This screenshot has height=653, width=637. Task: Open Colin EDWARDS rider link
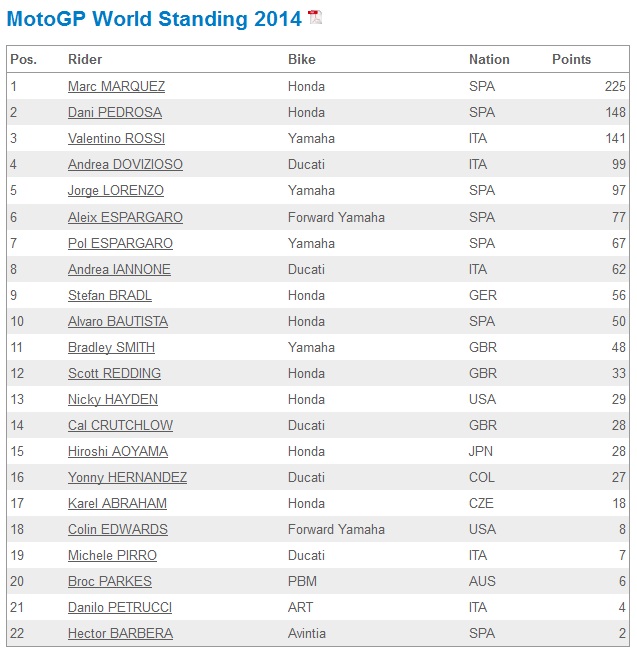tap(118, 529)
